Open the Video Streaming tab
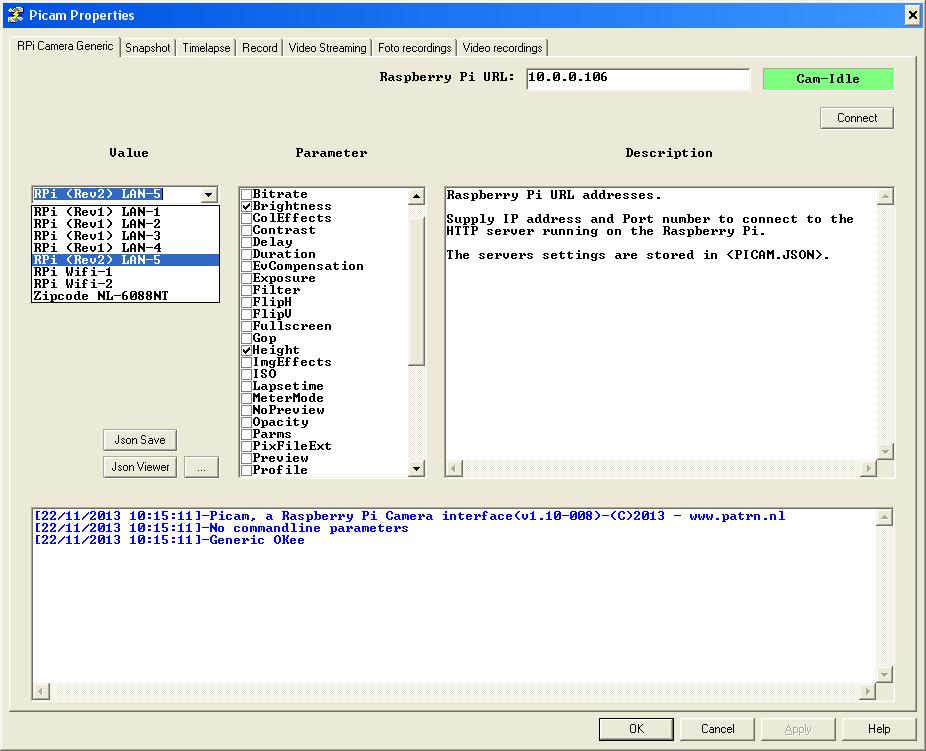 tap(327, 48)
